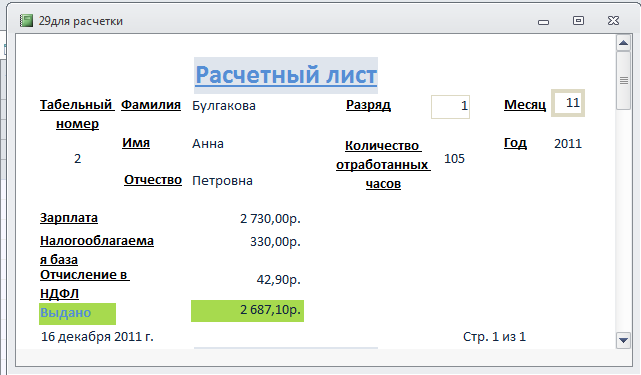Screen dimensions: 641x375
Task: Click the worked hours value 105
Action: click(x=454, y=159)
